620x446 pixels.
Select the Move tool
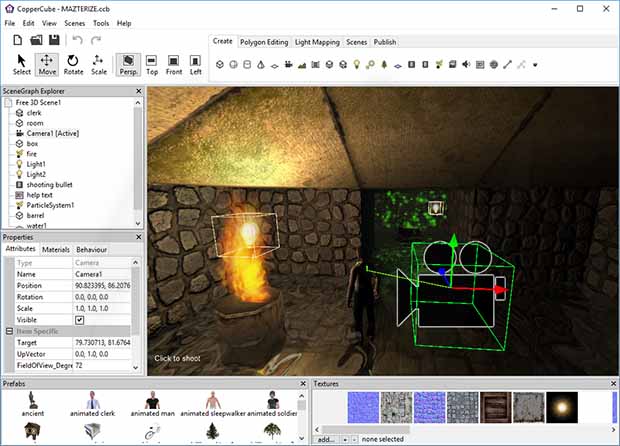[x=47, y=65]
